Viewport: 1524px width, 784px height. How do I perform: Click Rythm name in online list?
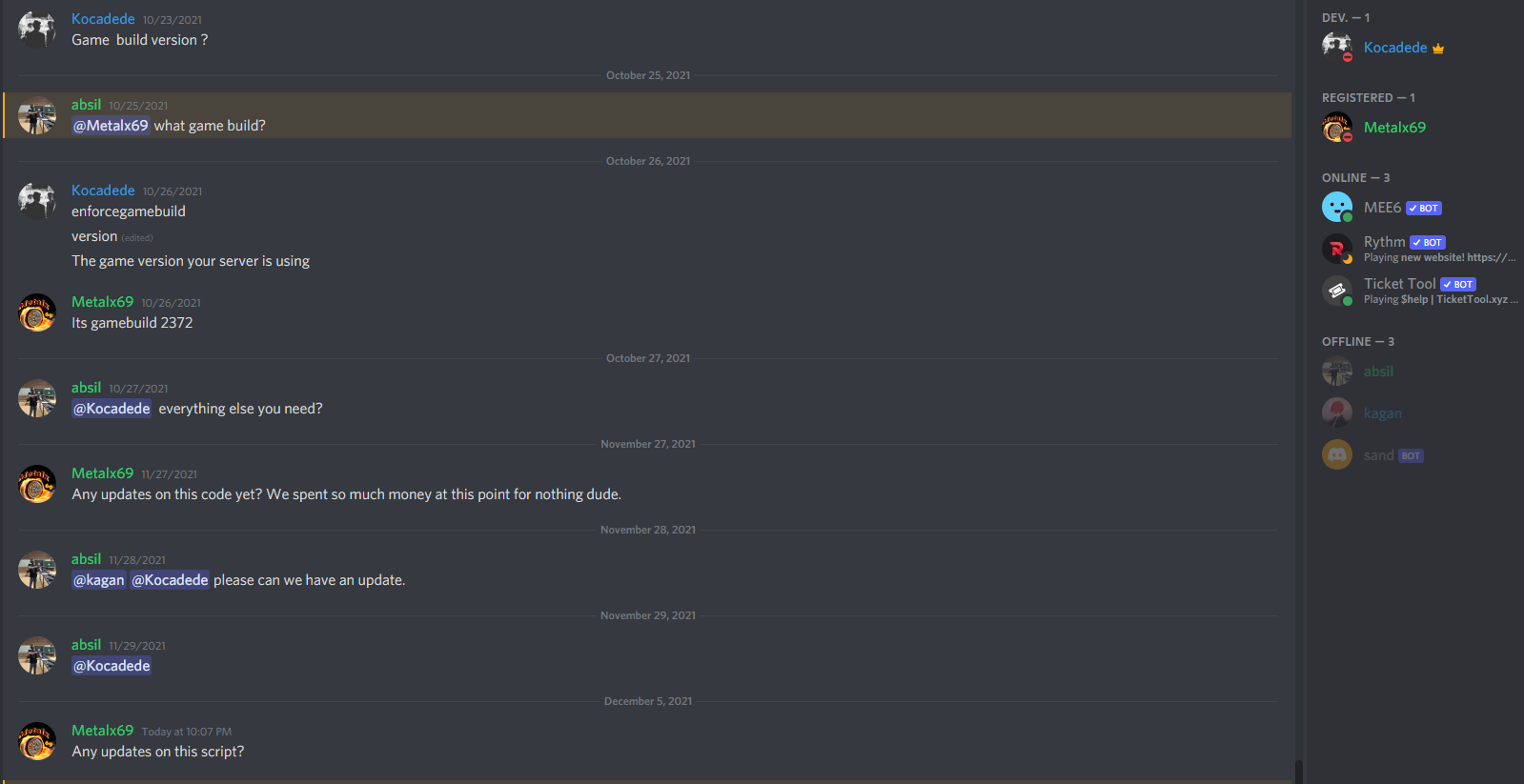[1384, 242]
